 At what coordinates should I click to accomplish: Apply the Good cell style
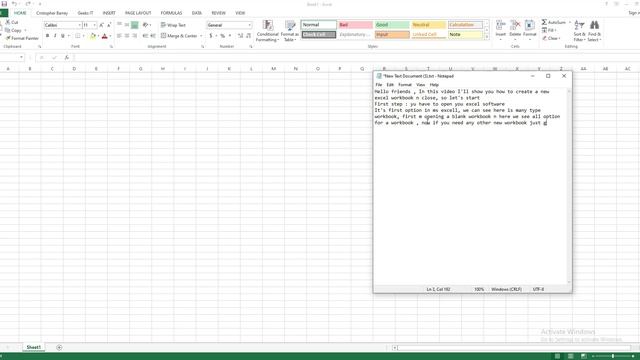click(x=392, y=25)
